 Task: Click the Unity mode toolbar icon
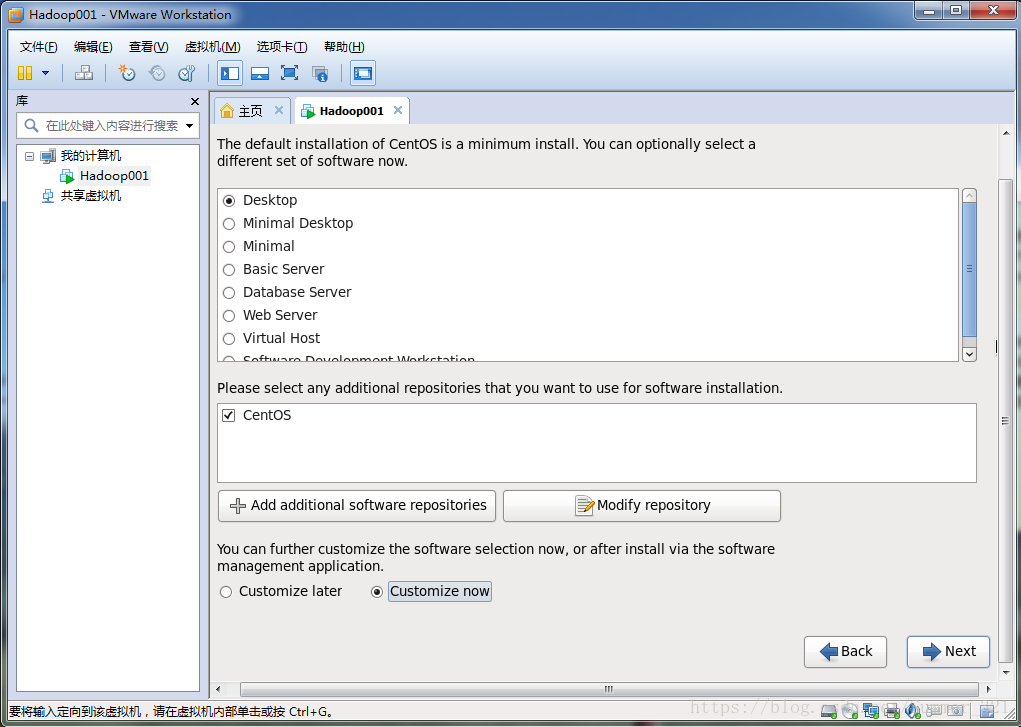tap(320, 74)
